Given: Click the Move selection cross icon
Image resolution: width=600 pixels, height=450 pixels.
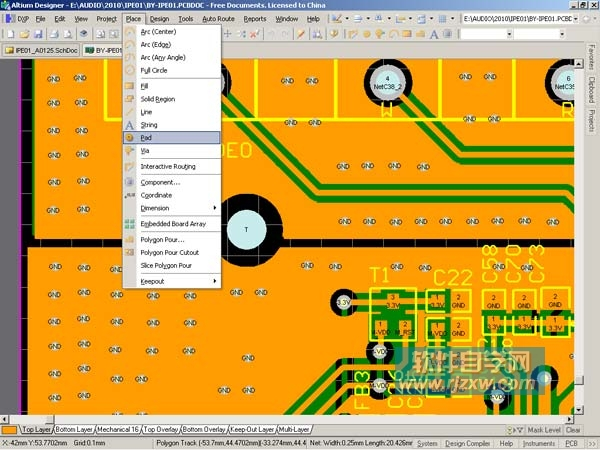Looking at the screenshot, I should pyautogui.click(x=228, y=34).
